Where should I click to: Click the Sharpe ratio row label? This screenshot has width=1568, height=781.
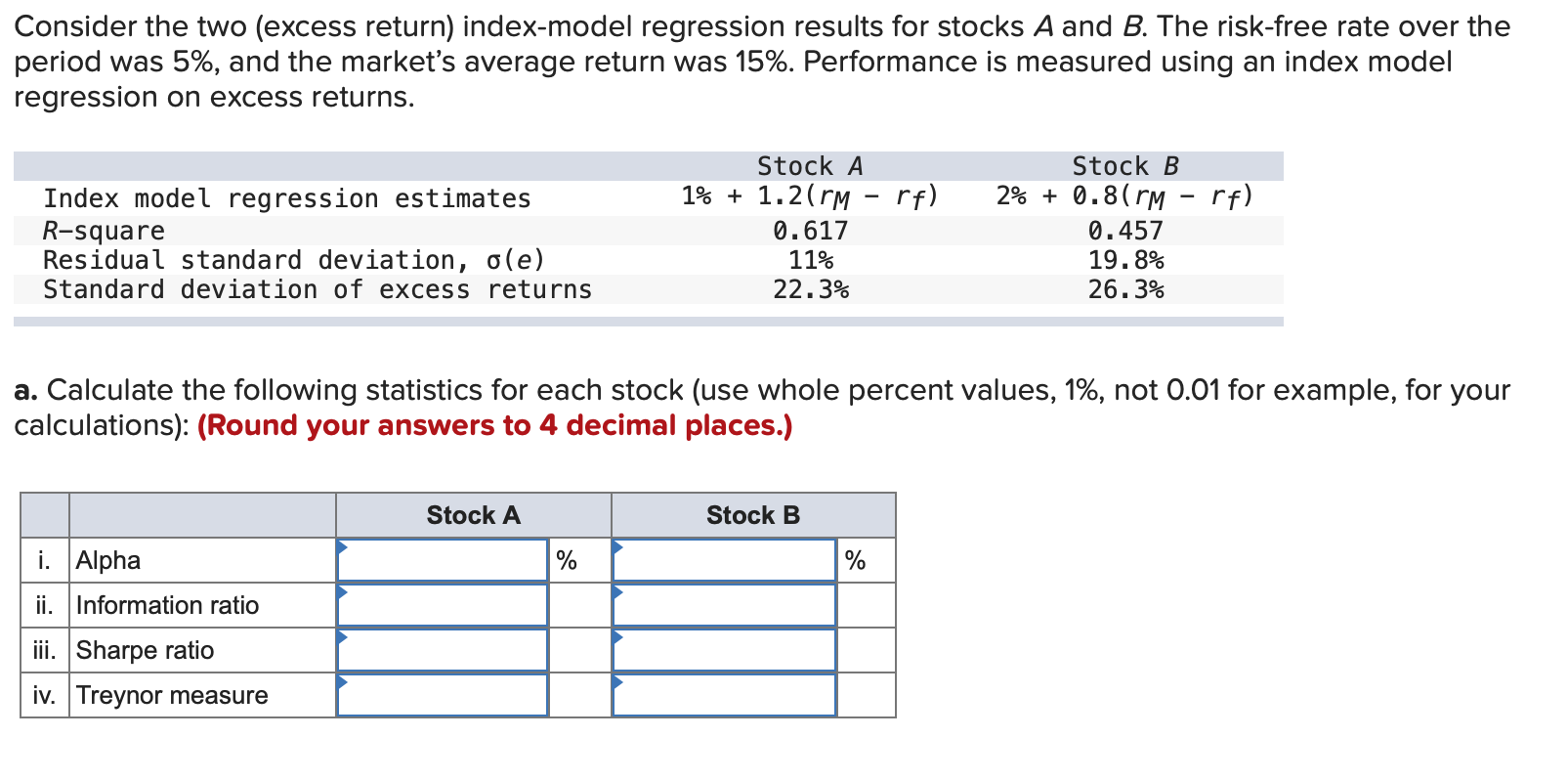[145, 650]
